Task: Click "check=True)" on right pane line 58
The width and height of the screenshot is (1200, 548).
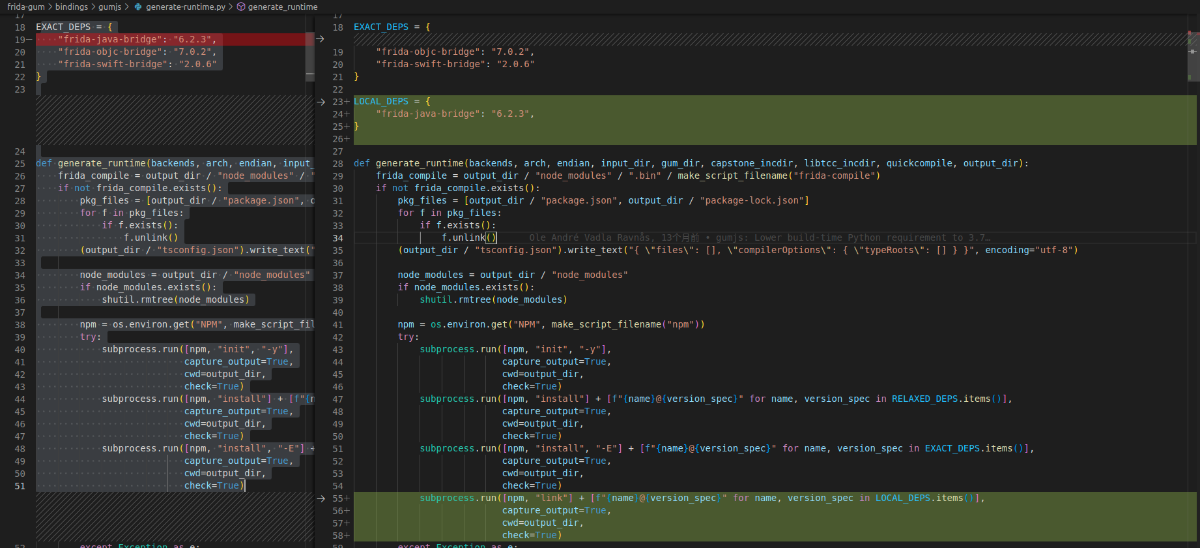Action: coord(532,535)
